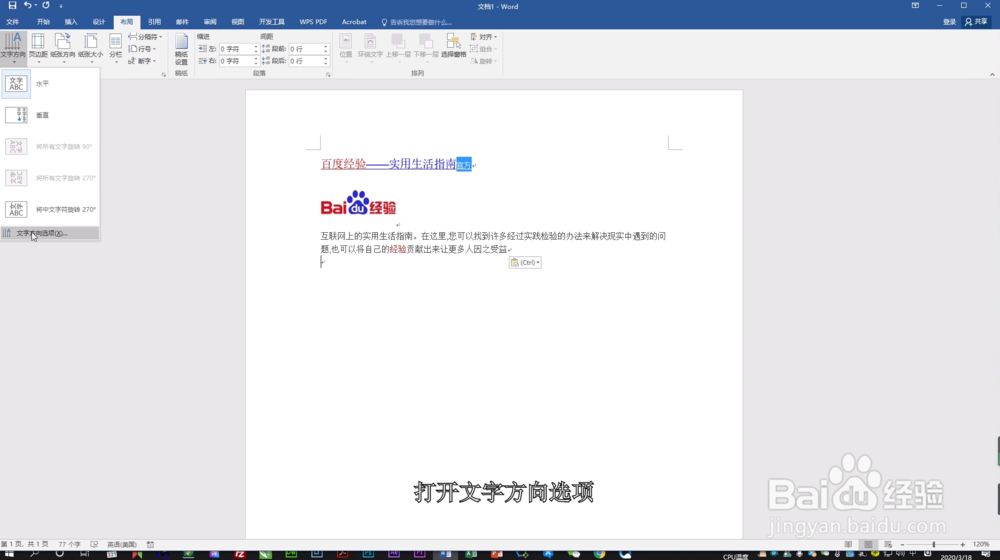
Task: Choose rotate all text 90° option
Action: [x=50, y=147]
